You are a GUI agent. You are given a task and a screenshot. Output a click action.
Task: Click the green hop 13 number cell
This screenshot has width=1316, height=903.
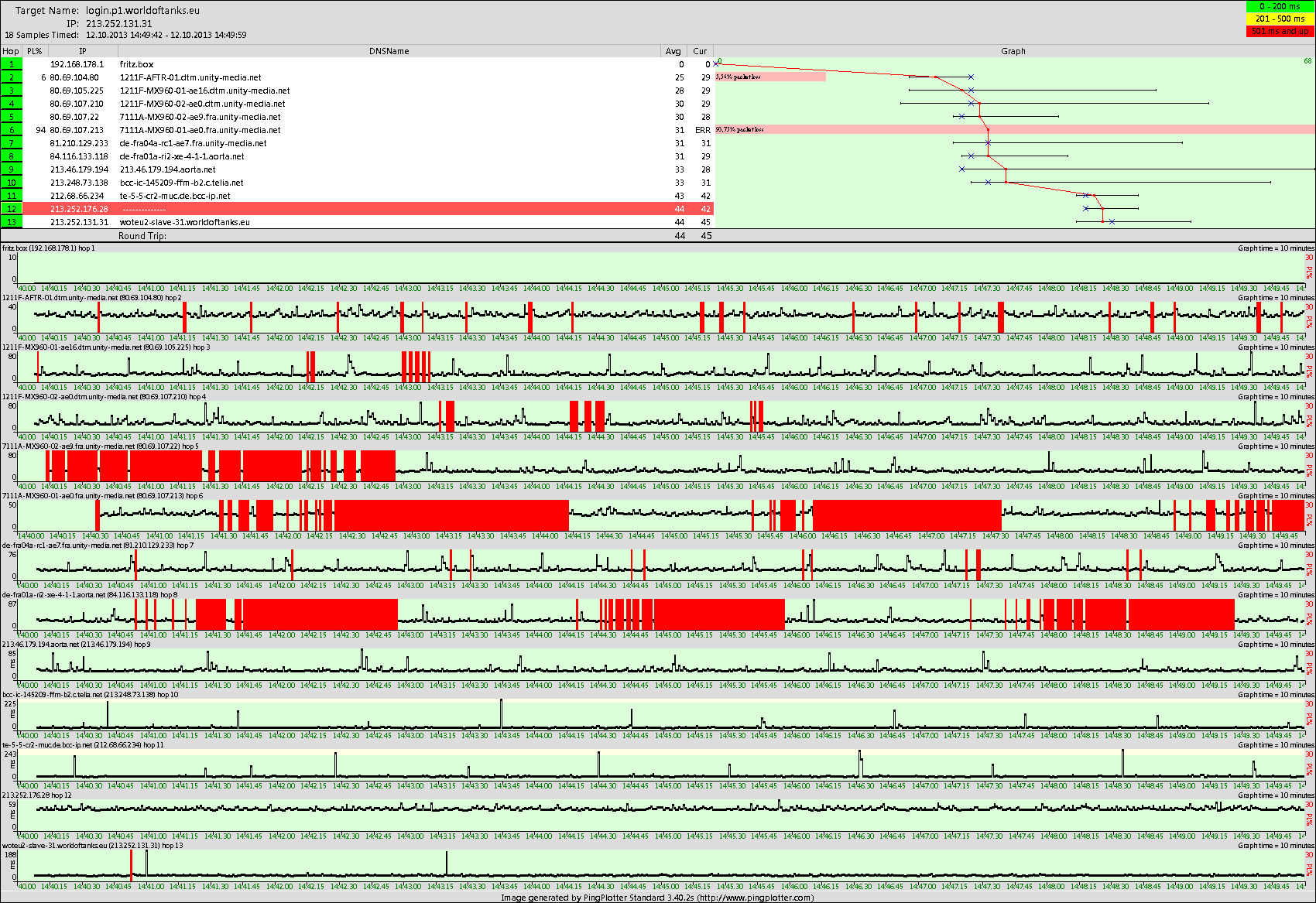click(12, 222)
